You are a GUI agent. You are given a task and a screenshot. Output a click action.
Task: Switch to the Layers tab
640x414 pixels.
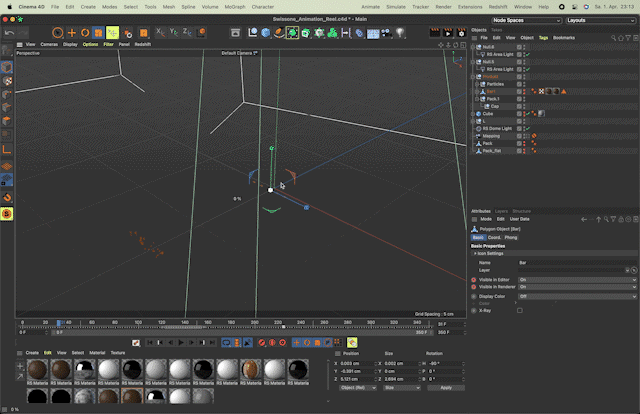point(501,211)
